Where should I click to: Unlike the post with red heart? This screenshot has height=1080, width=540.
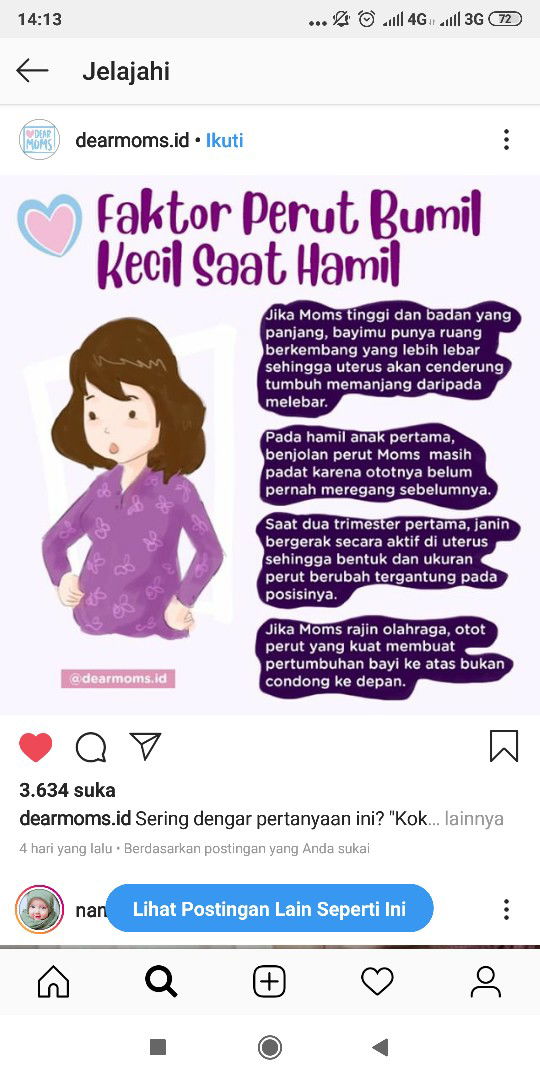36,747
